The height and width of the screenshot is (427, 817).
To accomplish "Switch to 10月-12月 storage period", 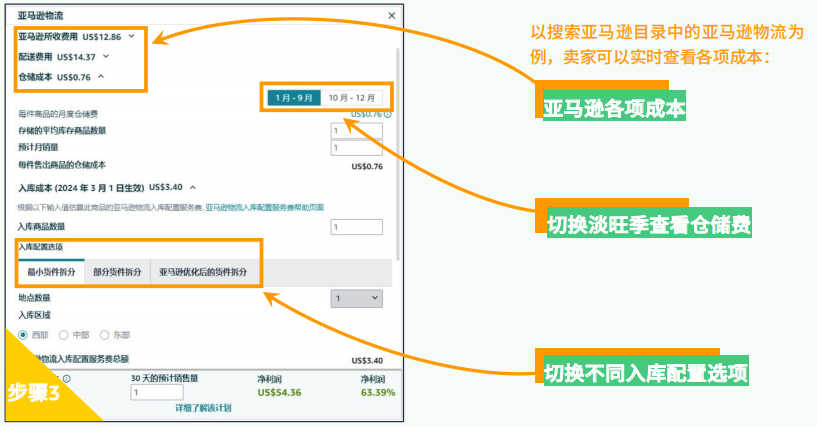I will (x=351, y=98).
